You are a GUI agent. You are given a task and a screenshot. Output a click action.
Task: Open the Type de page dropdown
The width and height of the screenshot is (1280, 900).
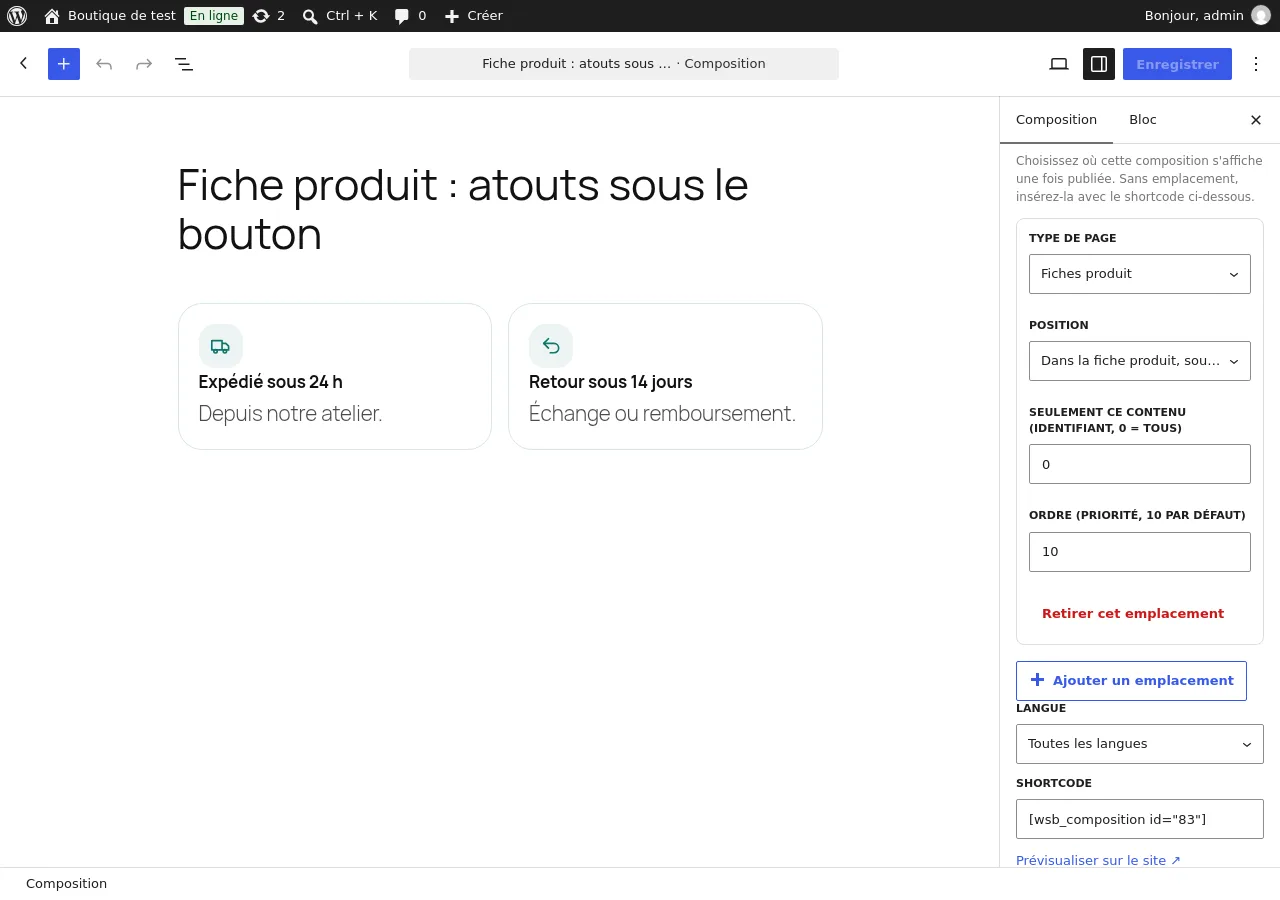[x=1140, y=274]
